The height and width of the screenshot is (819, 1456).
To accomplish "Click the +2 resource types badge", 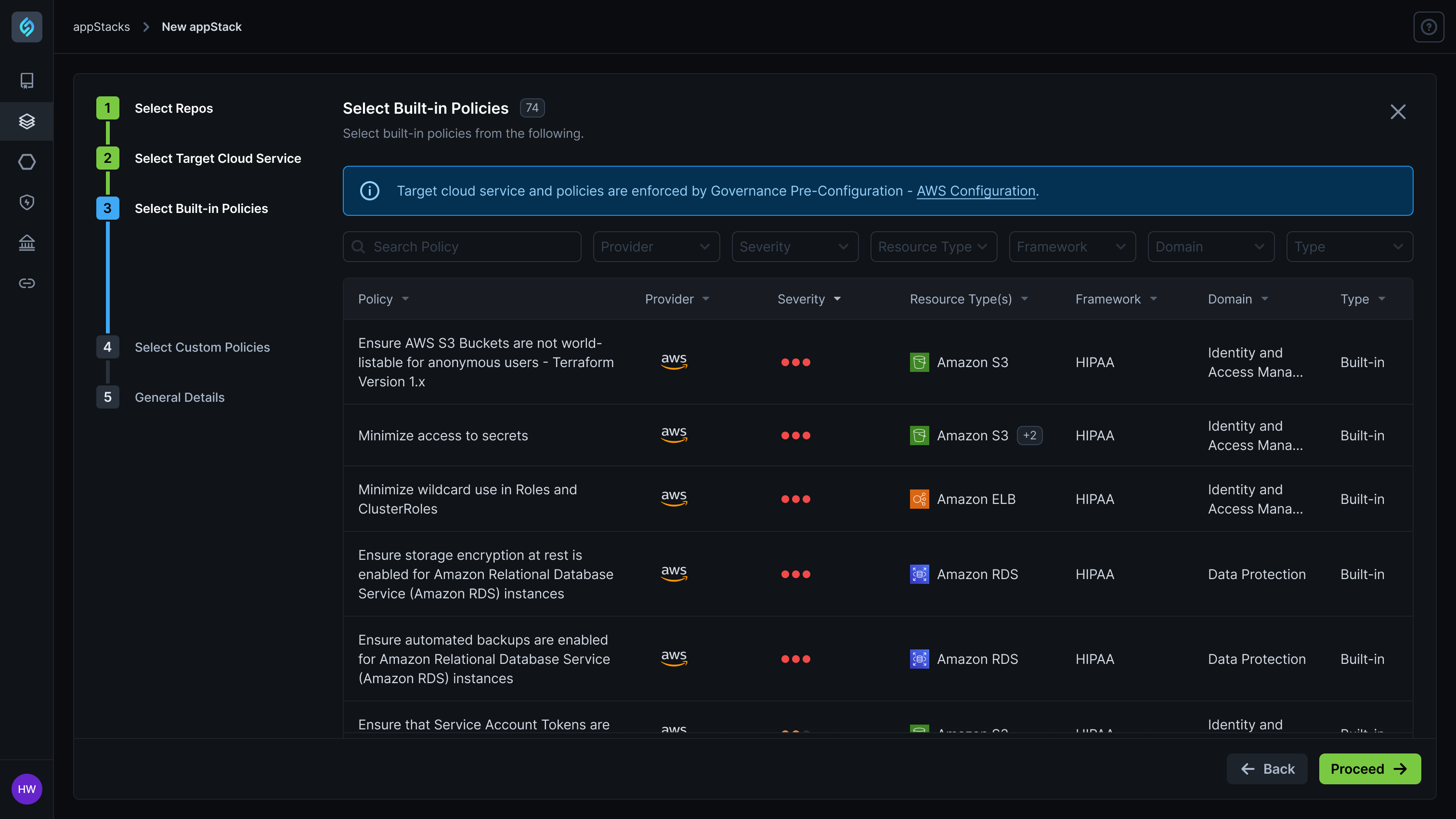I will [1029, 435].
